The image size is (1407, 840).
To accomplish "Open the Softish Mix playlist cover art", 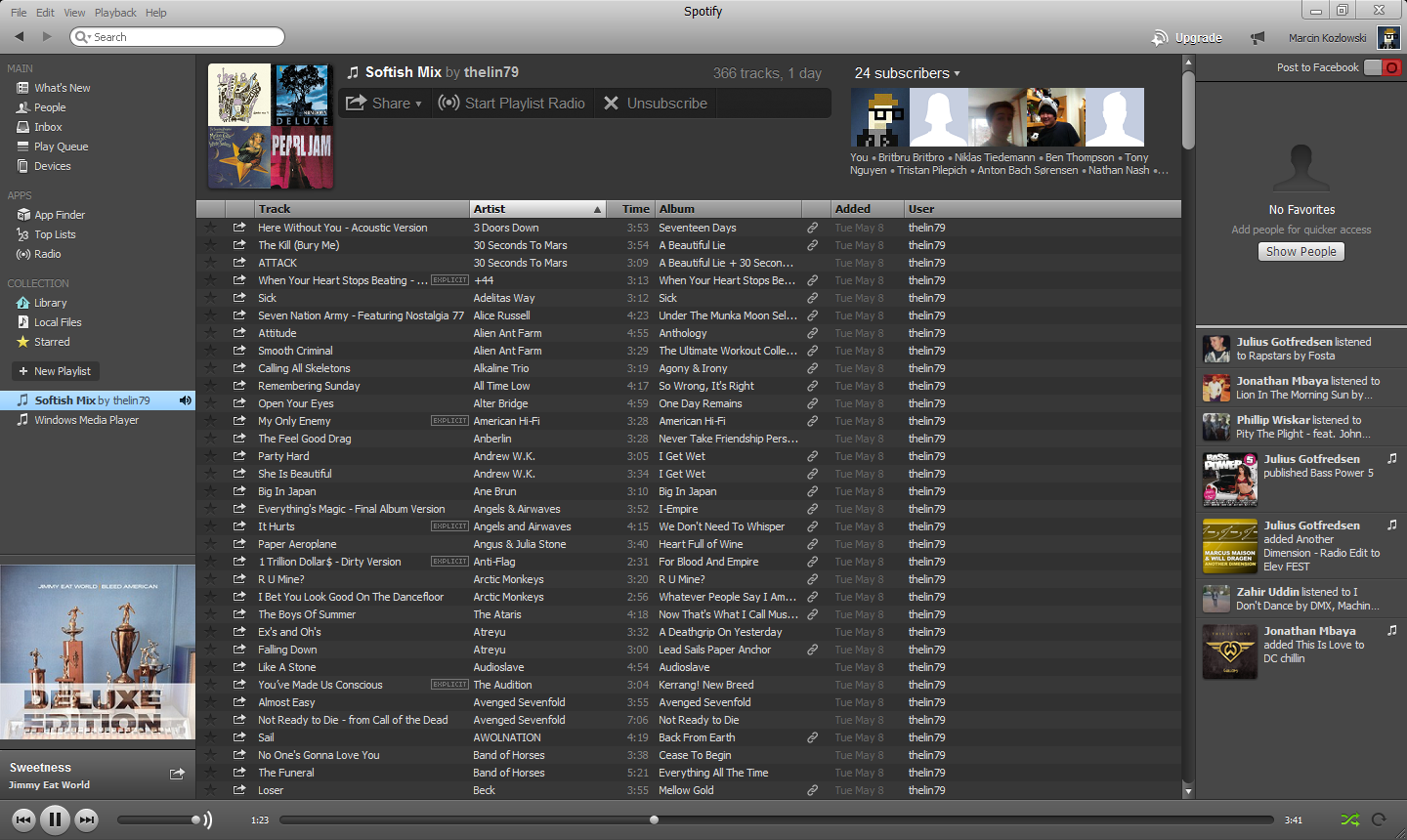I will pos(271,126).
